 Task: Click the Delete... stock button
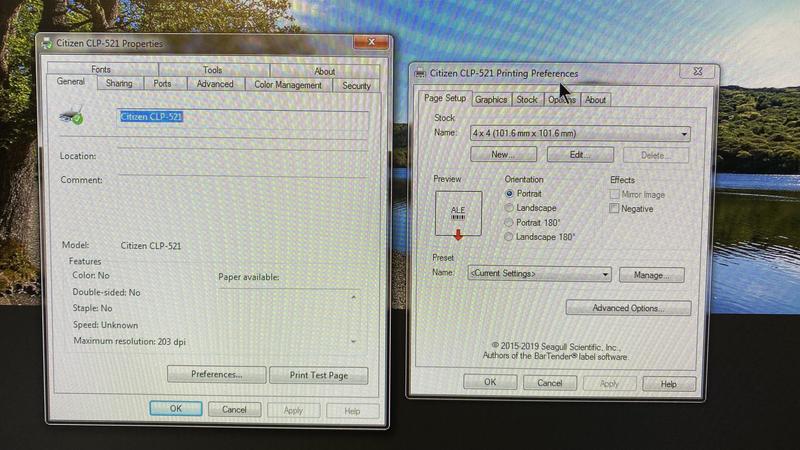tap(656, 155)
